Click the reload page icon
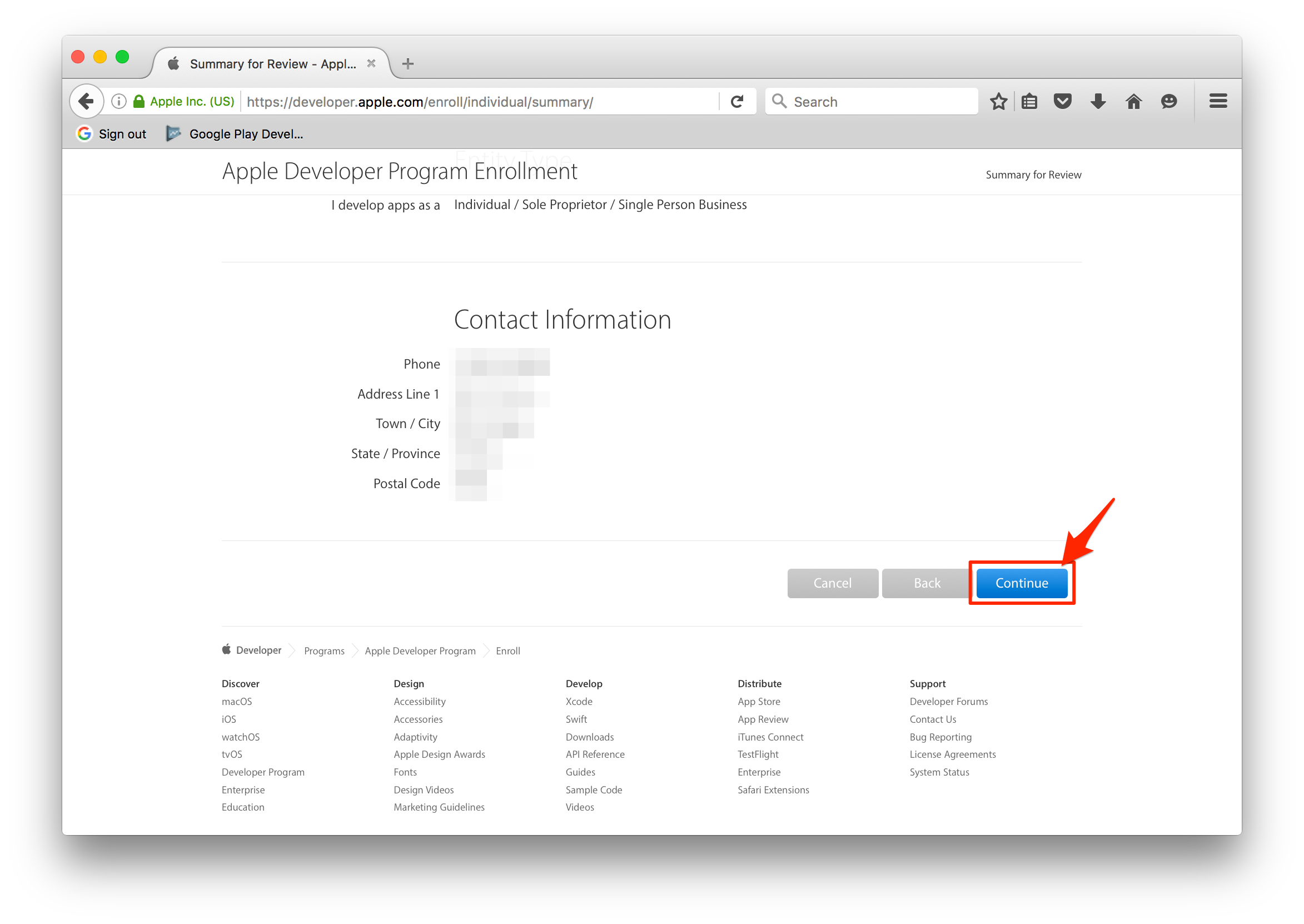The height and width of the screenshot is (924, 1304). click(737, 102)
